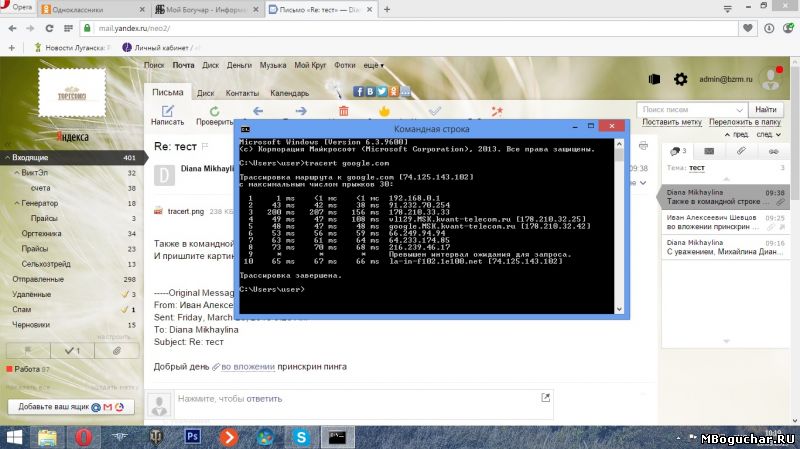Toggle unread messages filter button
Screen dimensions: 800x449
pyautogui.click(x=72, y=351)
